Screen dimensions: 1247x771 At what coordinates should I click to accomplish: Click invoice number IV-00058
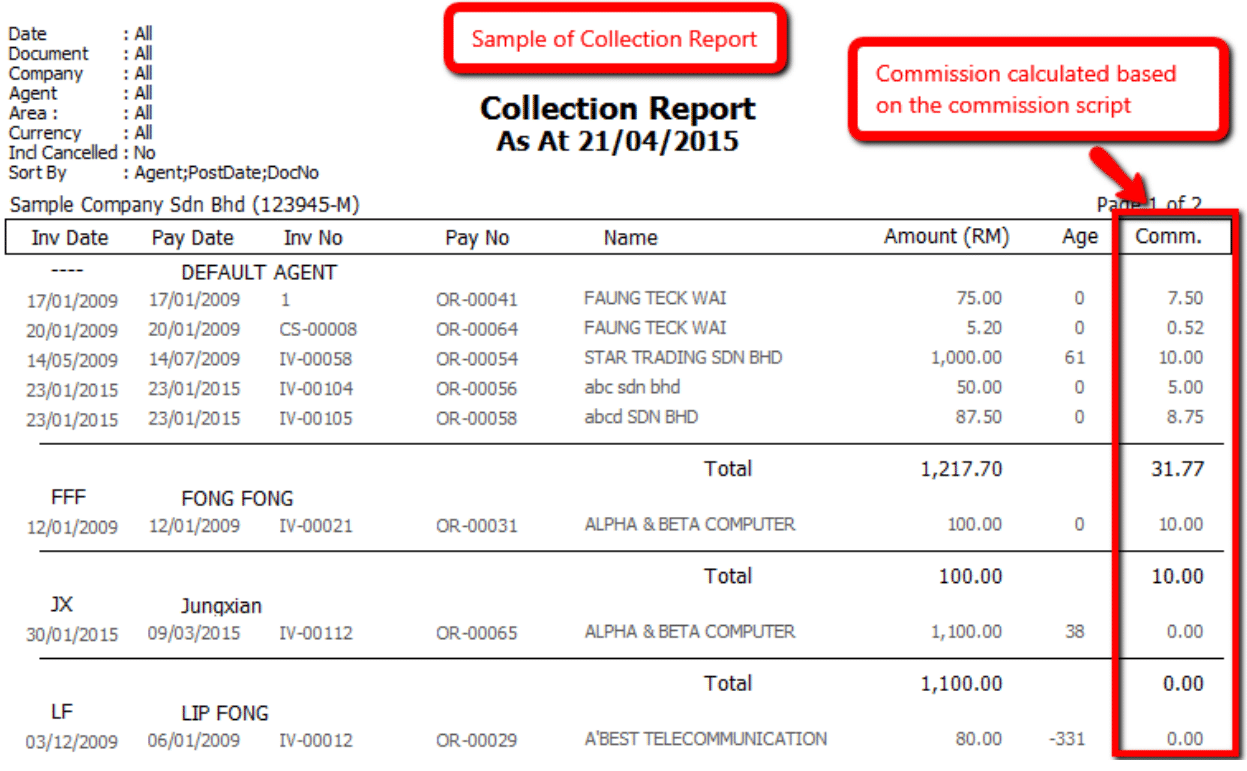[x=316, y=359]
